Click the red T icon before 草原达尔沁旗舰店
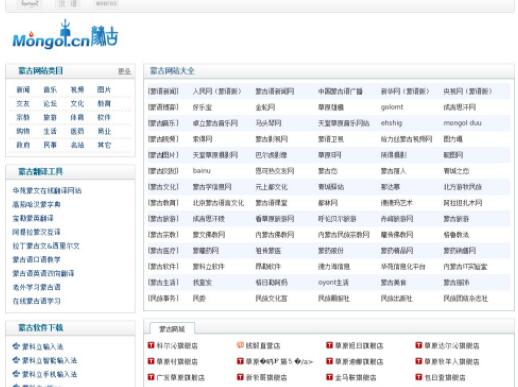518x387 pixels. coord(419,345)
